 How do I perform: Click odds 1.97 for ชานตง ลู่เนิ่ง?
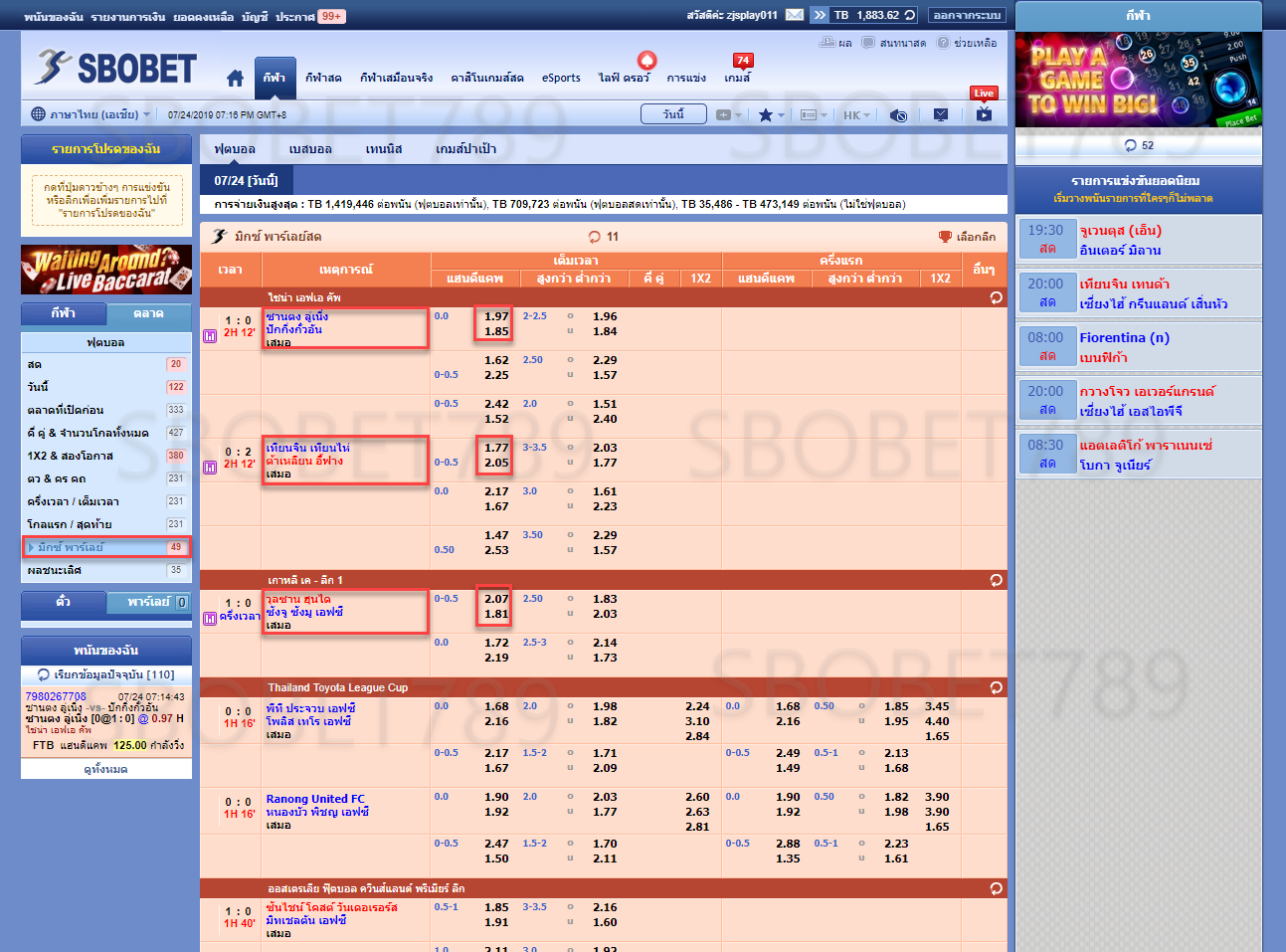coord(496,316)
